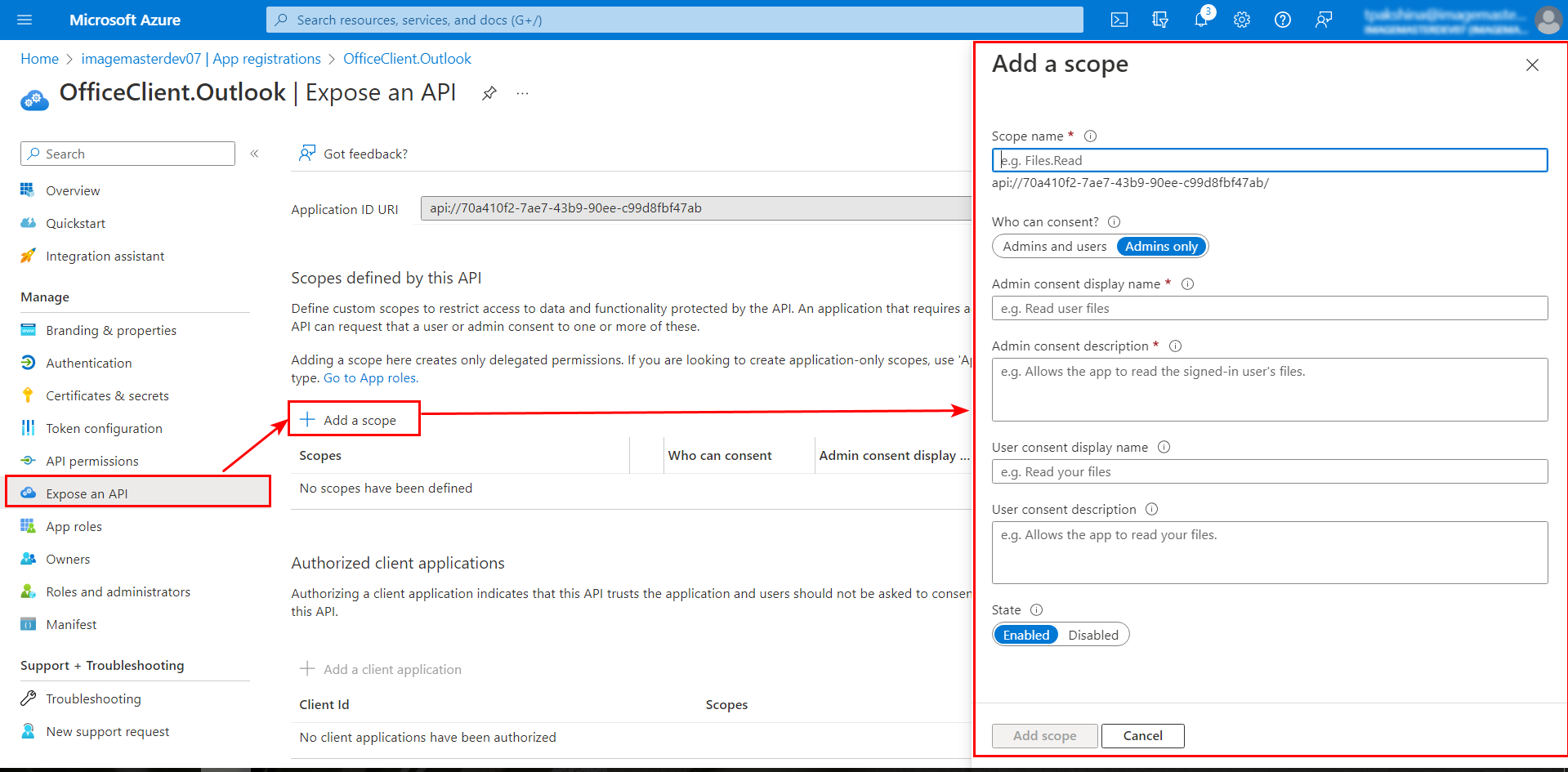This screenshot has width=1568, height=772.
Task: Set scope state to Disabled
Action: [1093, 635]
